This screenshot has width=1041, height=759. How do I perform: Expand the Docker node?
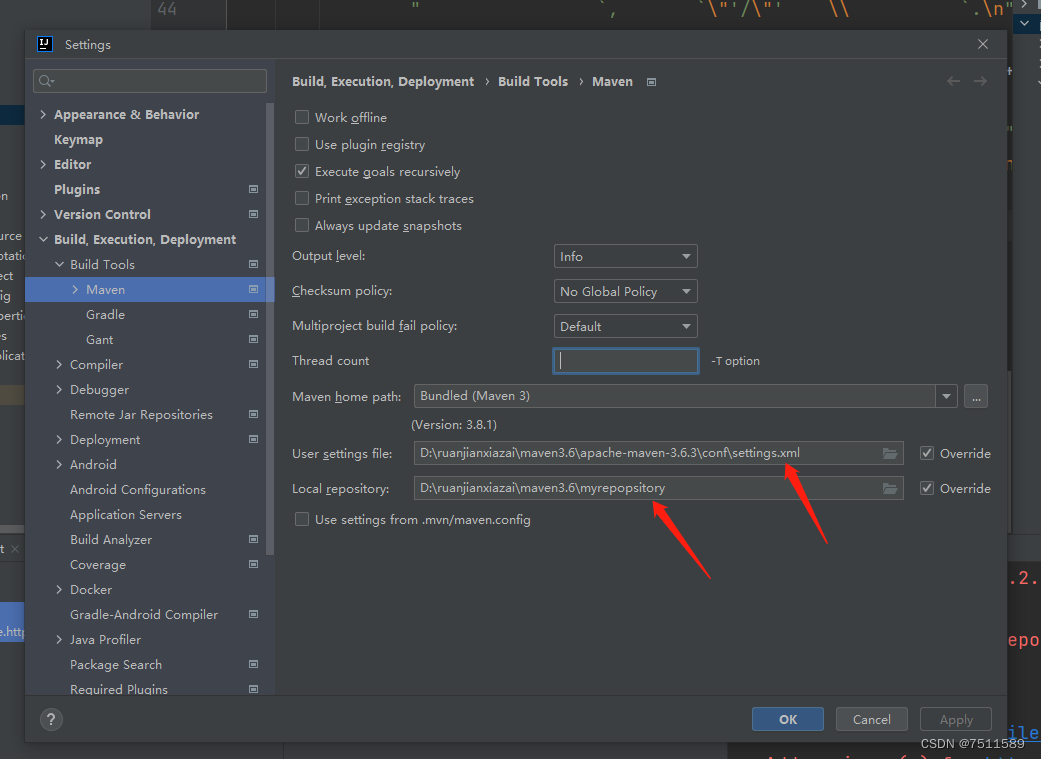coord(59,589)
